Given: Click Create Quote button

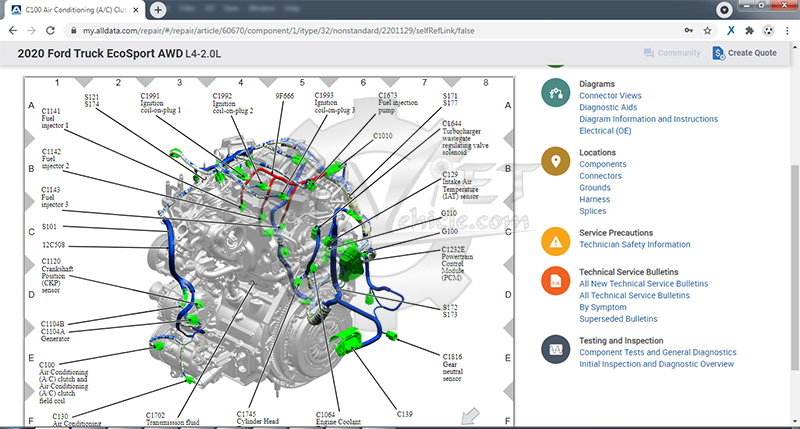Looking at the screenshot, I should pos(744,53).
